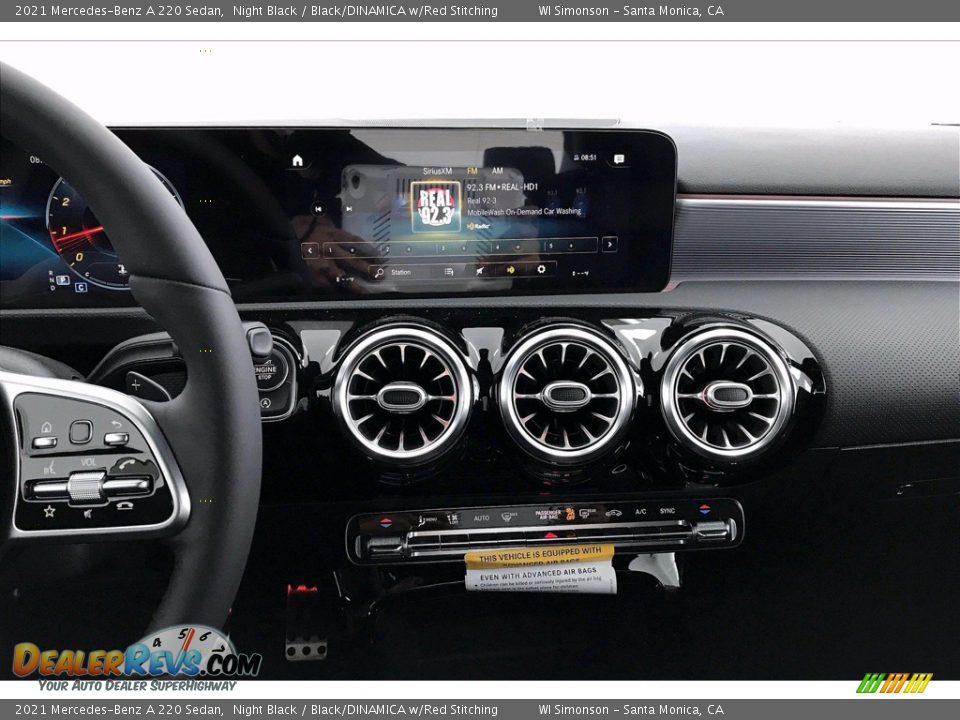960x720 pixels.
Task: Open the messages notification icon on screen
Action: click(619, 159)
